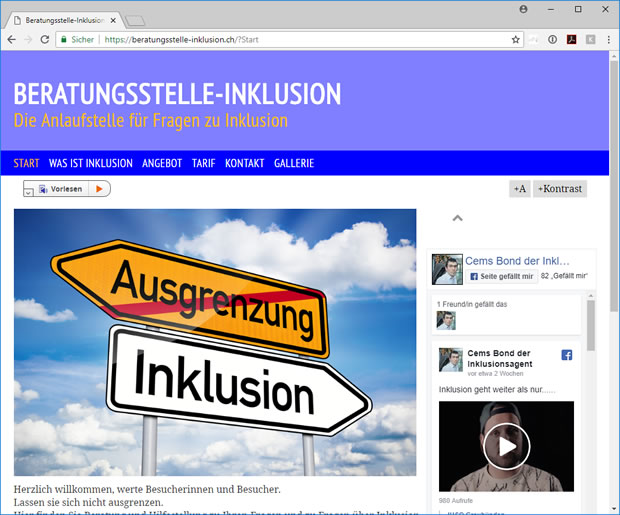
Task: Click the Facebook 'Seite gefällt mir' button
Action: tap(501, 276)
